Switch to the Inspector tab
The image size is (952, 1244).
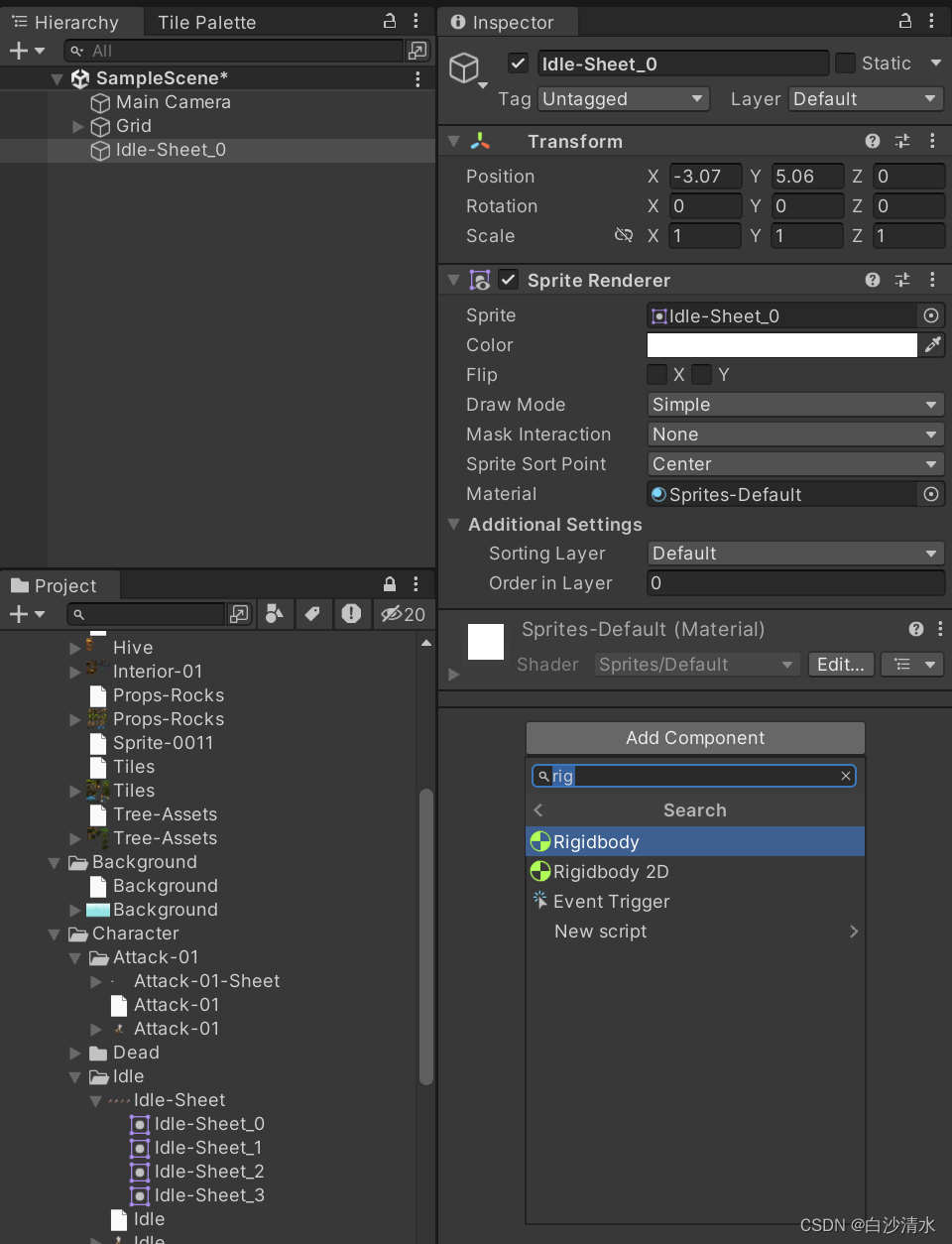click(507, 21)
